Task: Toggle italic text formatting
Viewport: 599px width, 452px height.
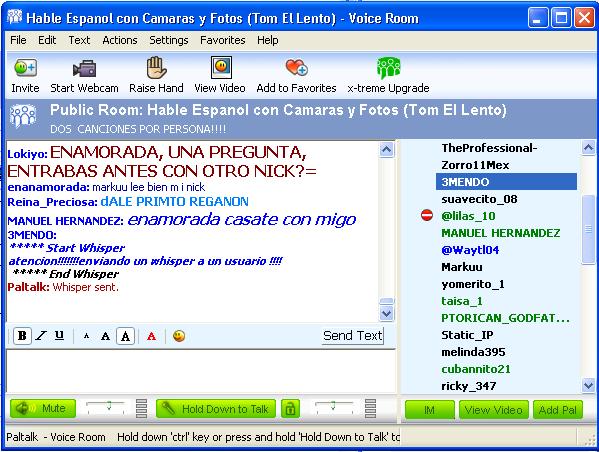Action: pos(41,336)
